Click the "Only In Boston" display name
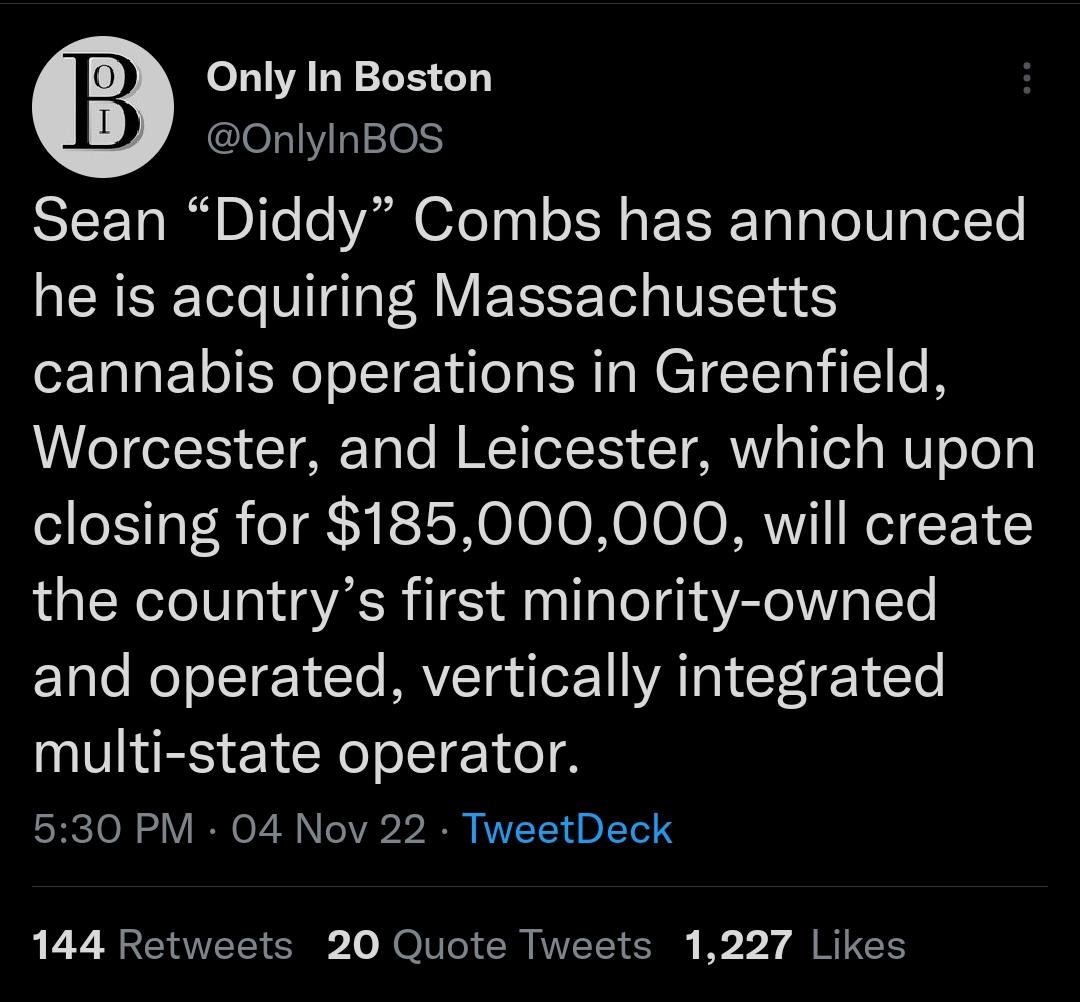 [349, 78]
